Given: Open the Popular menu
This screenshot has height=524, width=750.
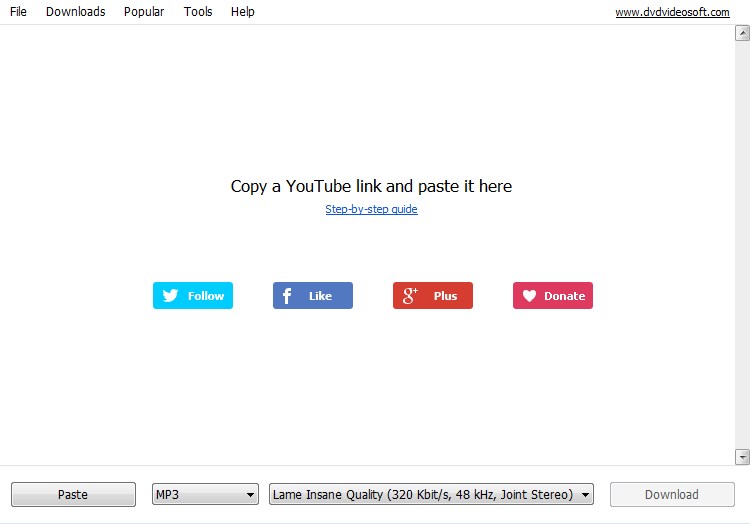Looking at the screenshot, I should pyautogui.click(x=144, y=11).
